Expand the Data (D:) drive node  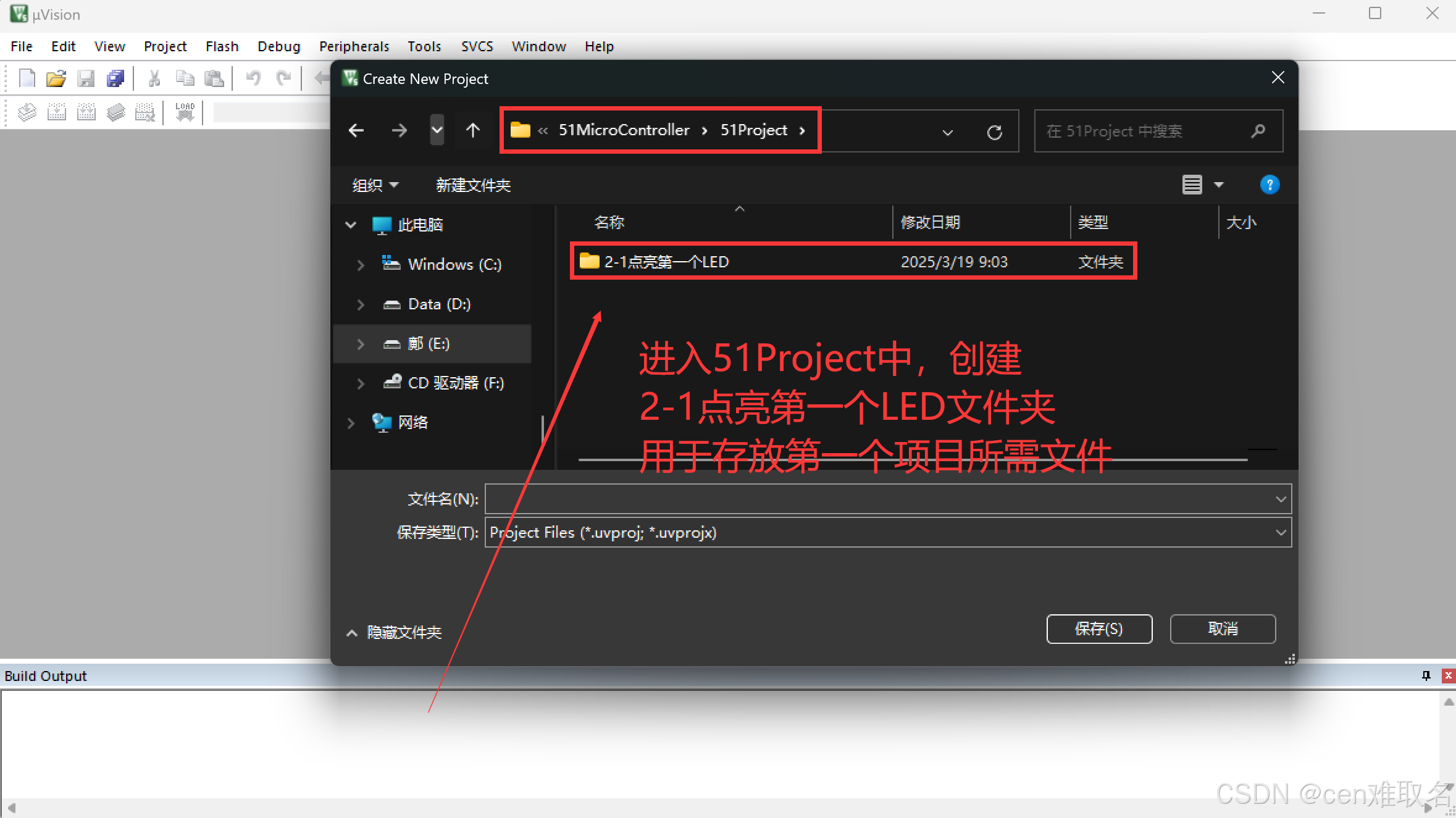click(361, 304)
